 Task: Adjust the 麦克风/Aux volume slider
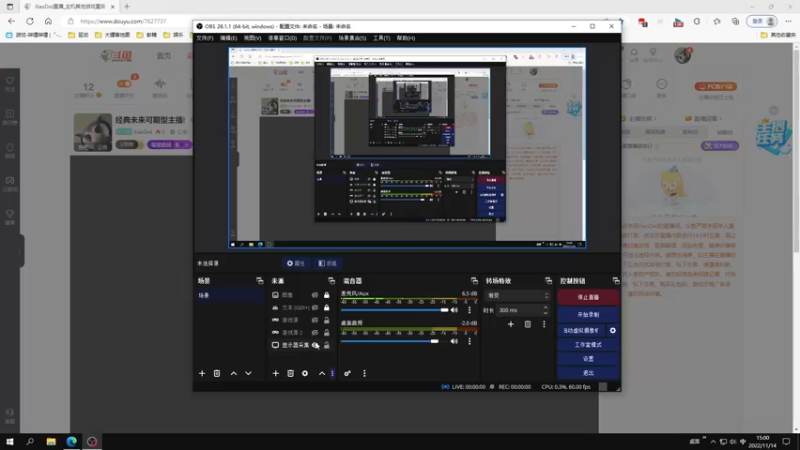(394, 310)
